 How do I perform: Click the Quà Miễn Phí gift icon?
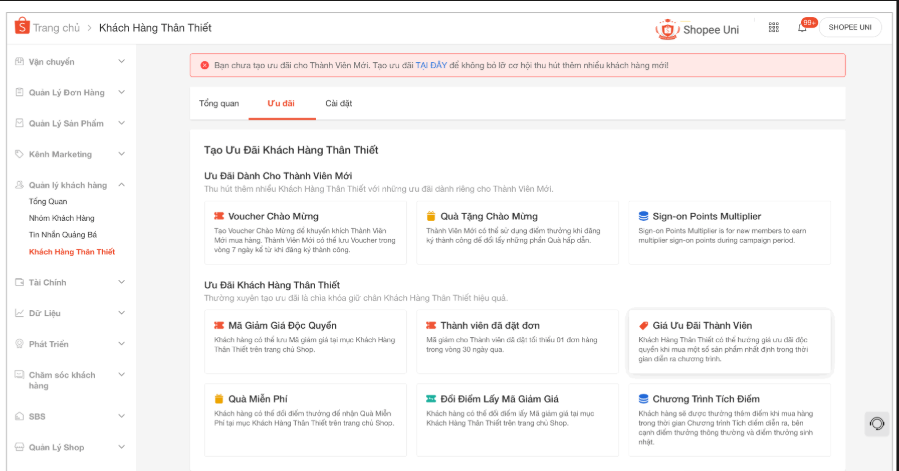(x=218, y=399)
